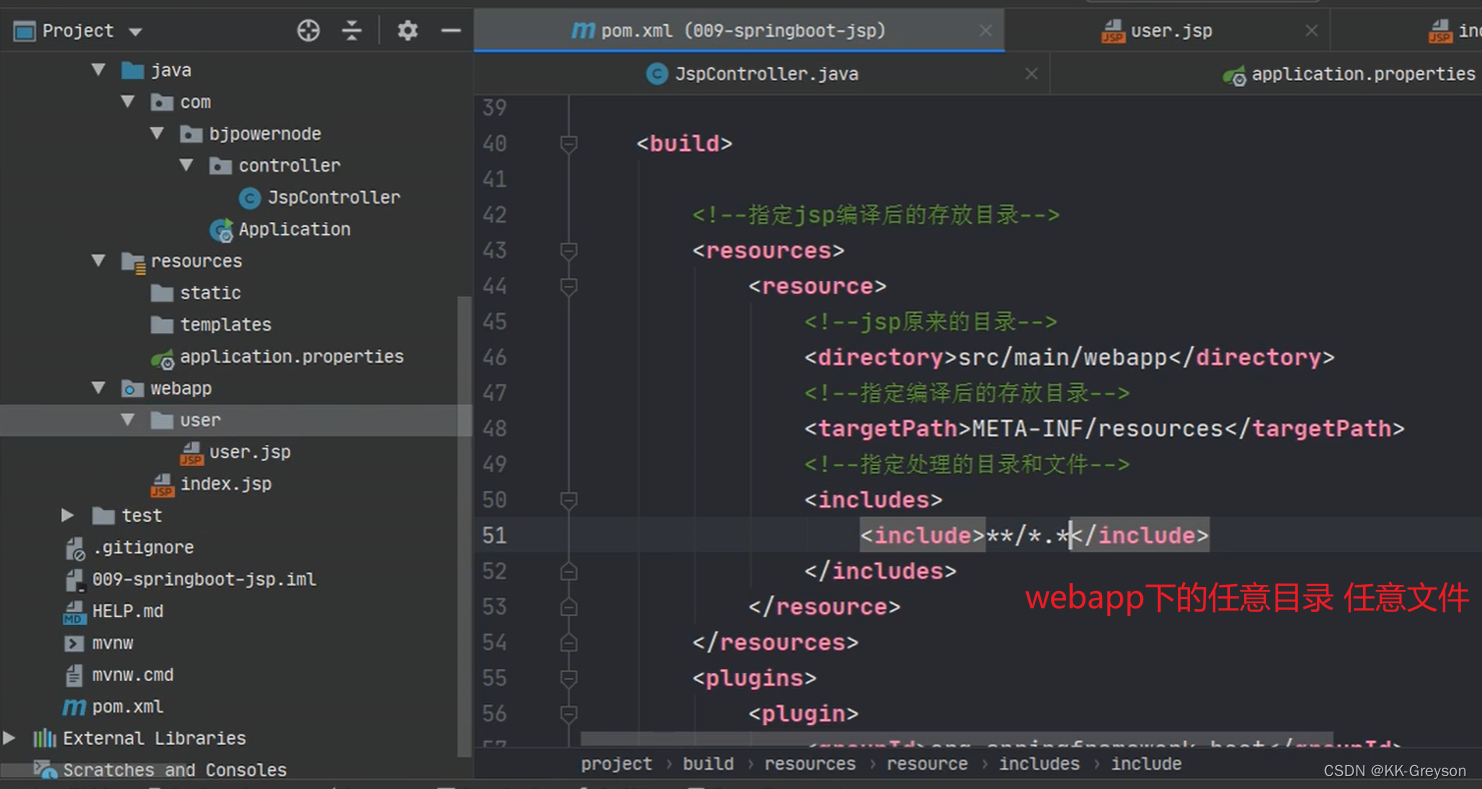Screen dimensions: 1482x789
Task: Click breadcrumb 'resource'
Action: click(x=927, y=764)
